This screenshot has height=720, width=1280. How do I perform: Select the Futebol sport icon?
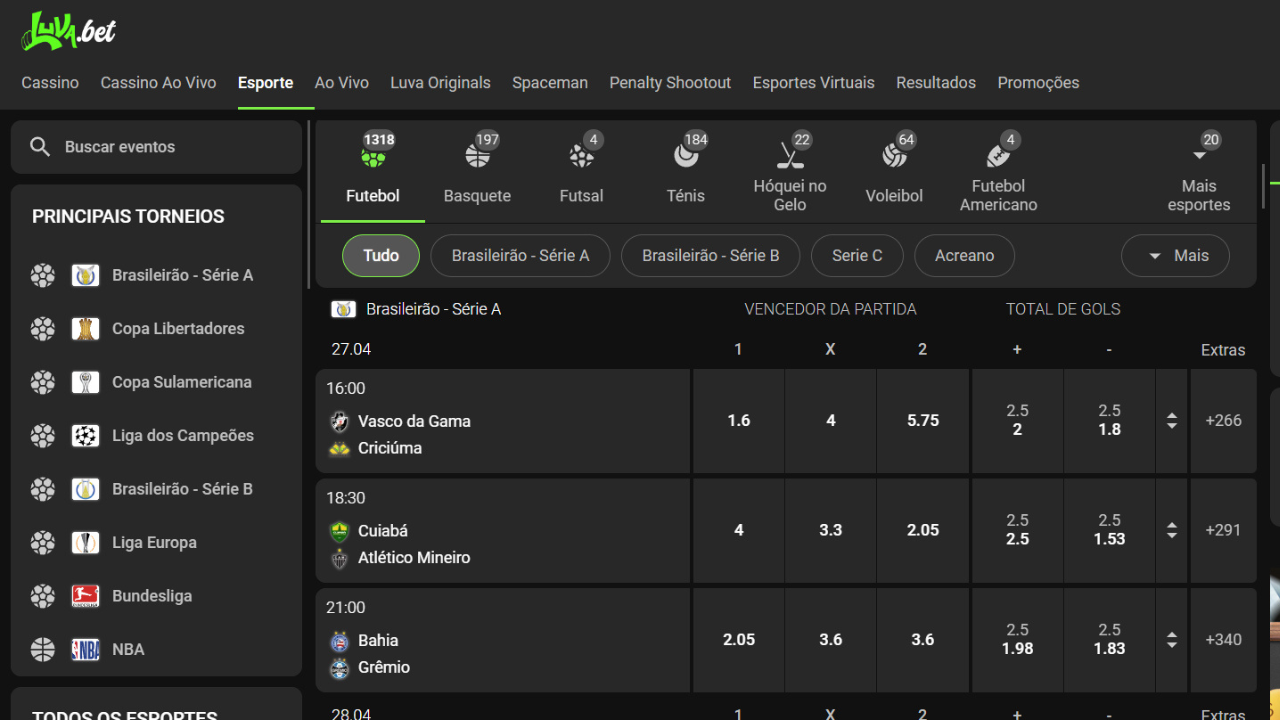(x=373, y=156)
